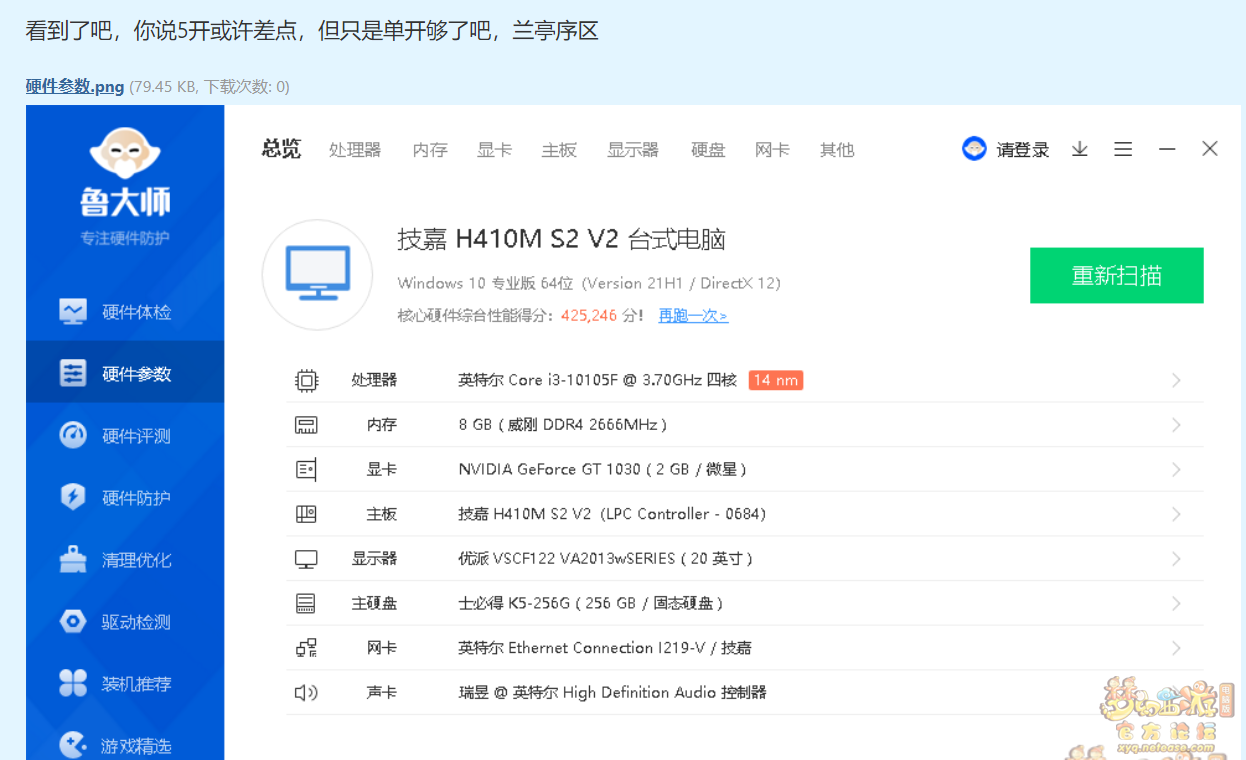Screen dimensions: 1246x760
Task: Click 英特尔 Ethernet Connection I219-V text
Action: click(605, 648)
